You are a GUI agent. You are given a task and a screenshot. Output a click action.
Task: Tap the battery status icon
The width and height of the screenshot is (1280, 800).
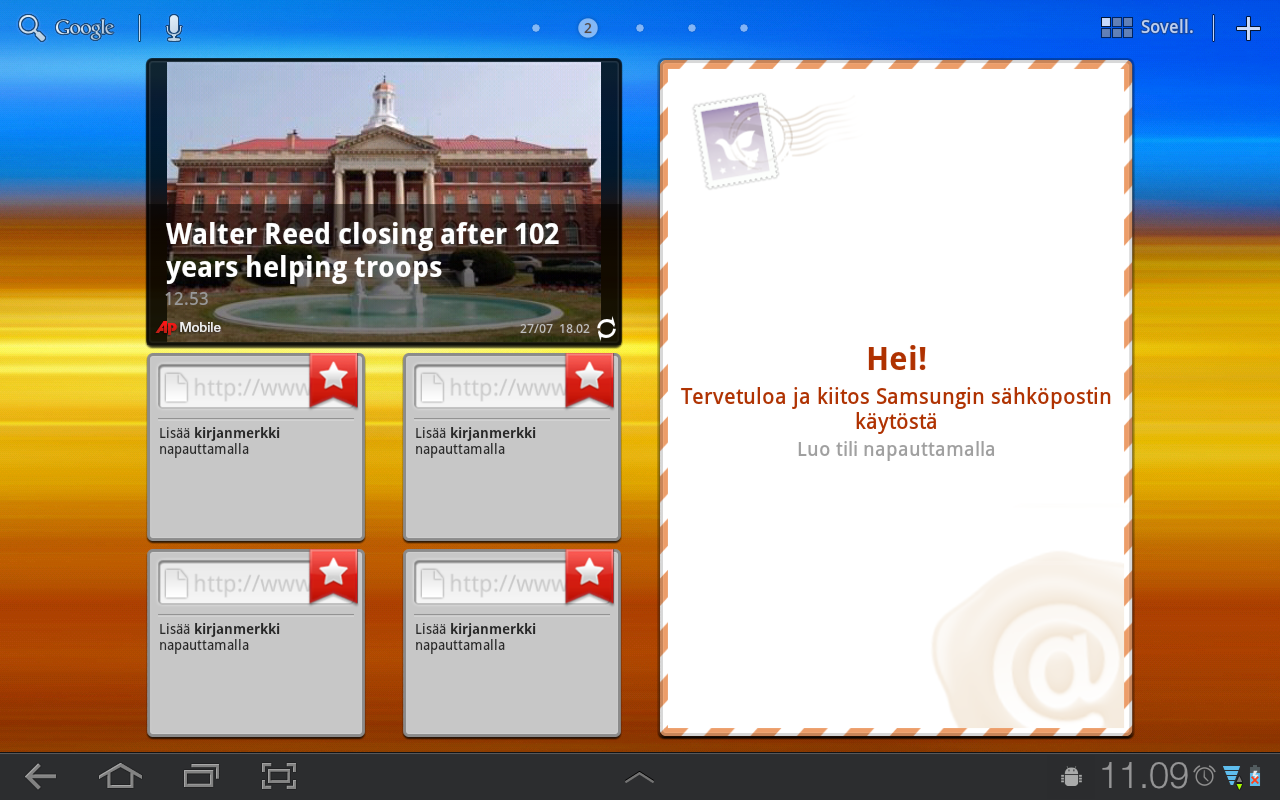(1255, 776)
